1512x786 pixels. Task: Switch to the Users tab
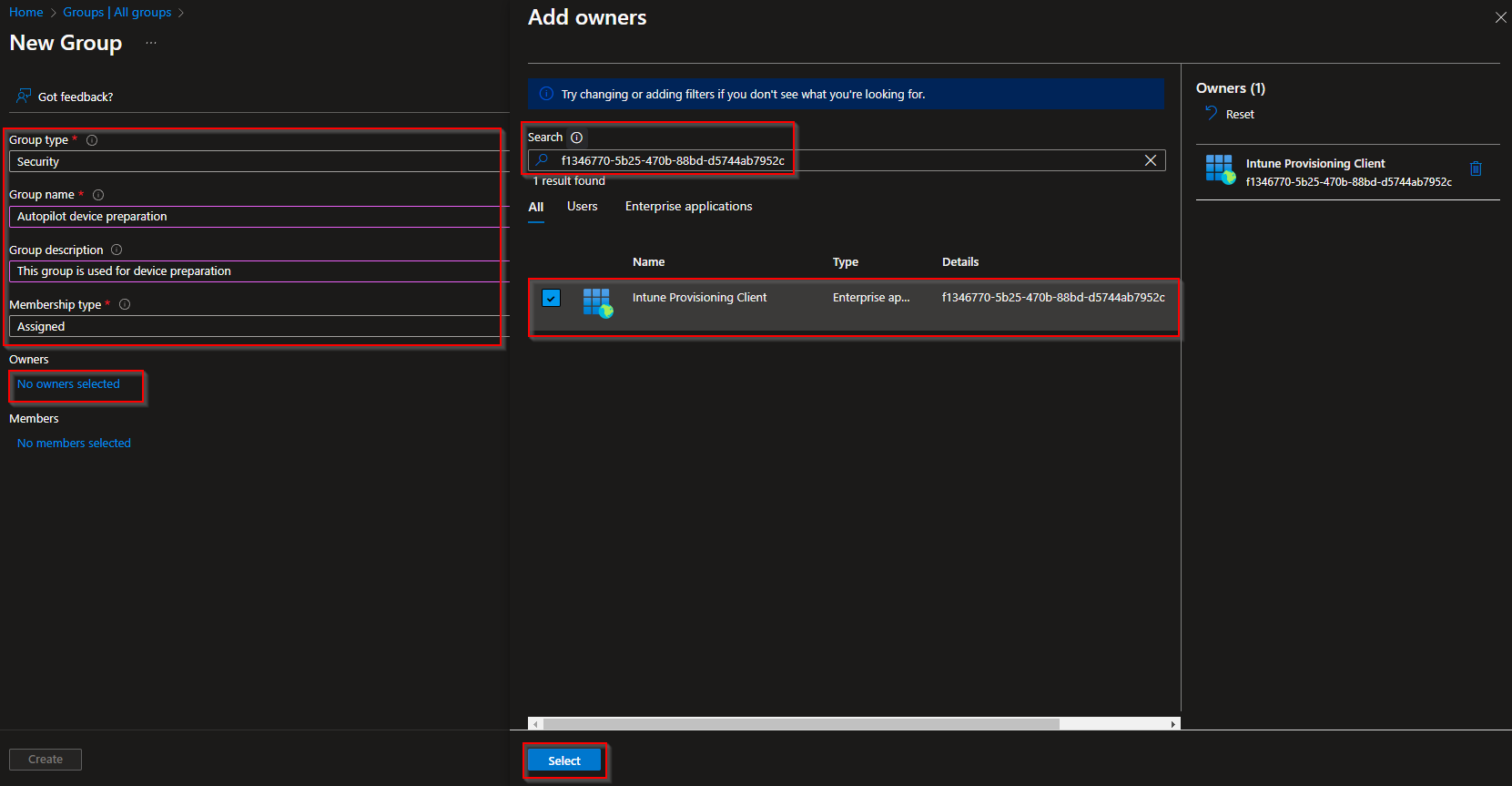point(582,207)
